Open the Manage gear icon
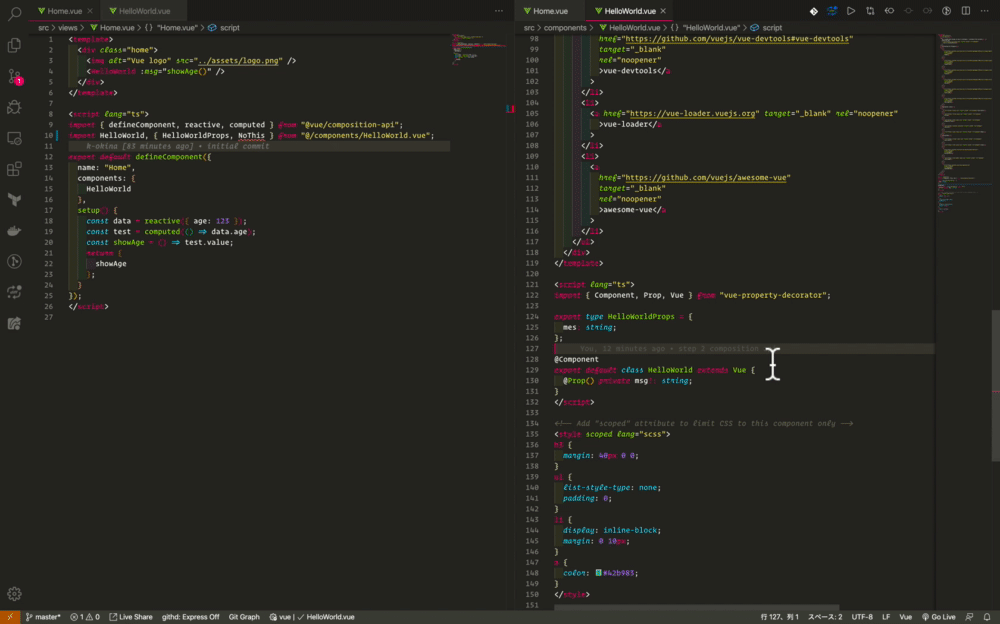Image resolution: width=1000 pixels, height=624 pixels. point(14,594)
